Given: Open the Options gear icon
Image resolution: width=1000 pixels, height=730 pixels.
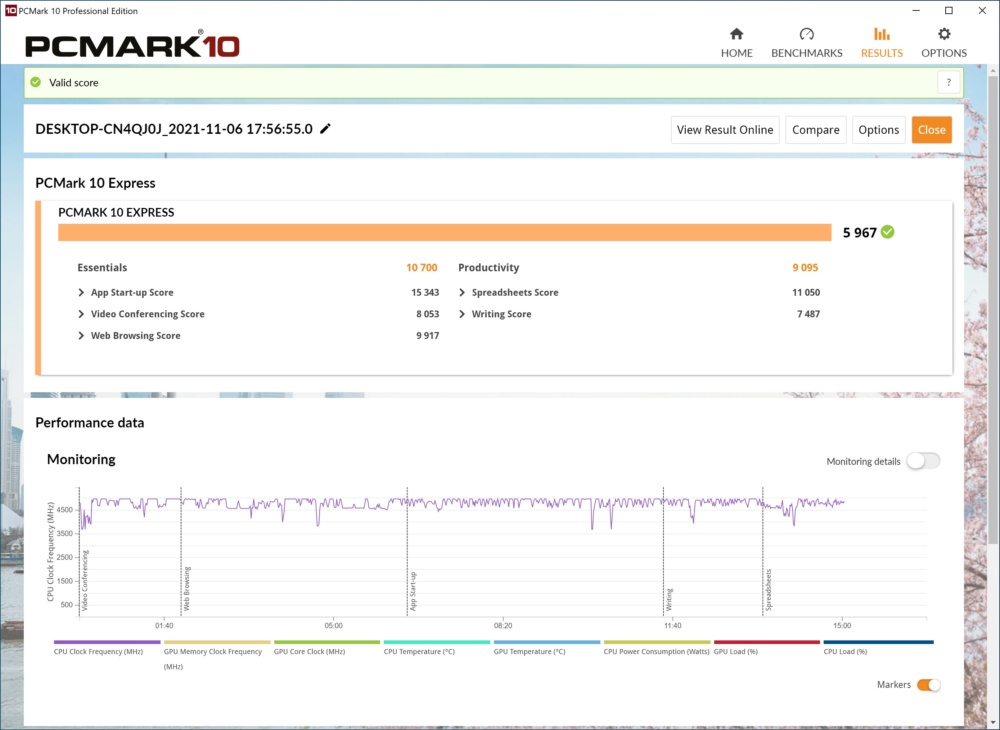Looking at the screenshot, I should (x=944, y=34).
